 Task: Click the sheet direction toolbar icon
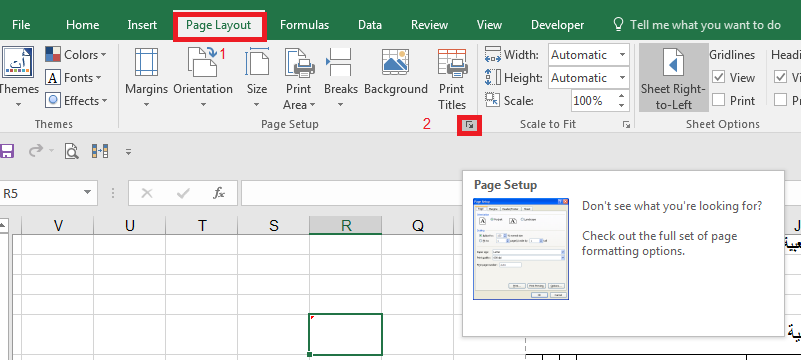click(100, 151)
